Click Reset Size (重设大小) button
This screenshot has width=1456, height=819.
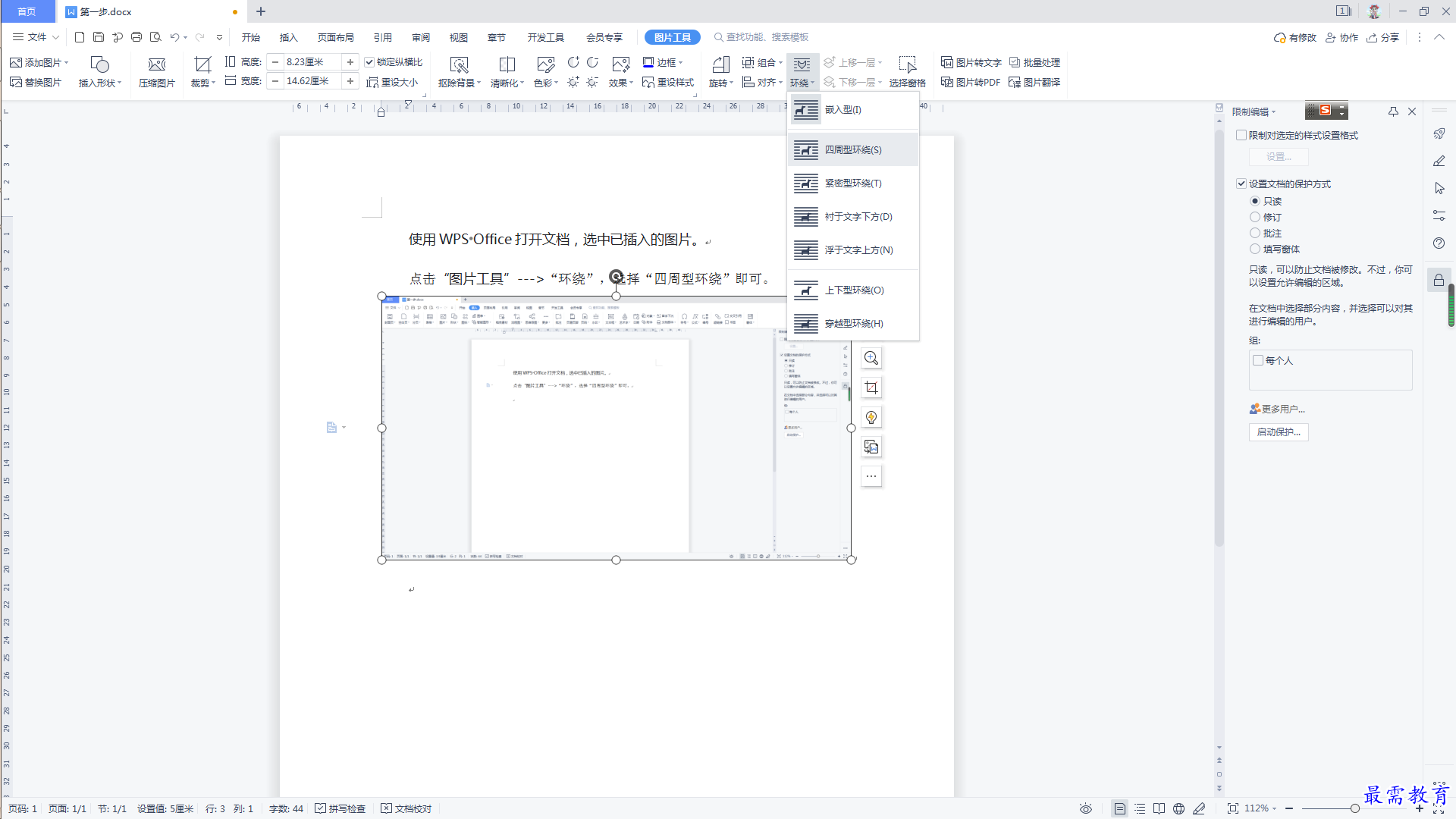tap(392, 82)
